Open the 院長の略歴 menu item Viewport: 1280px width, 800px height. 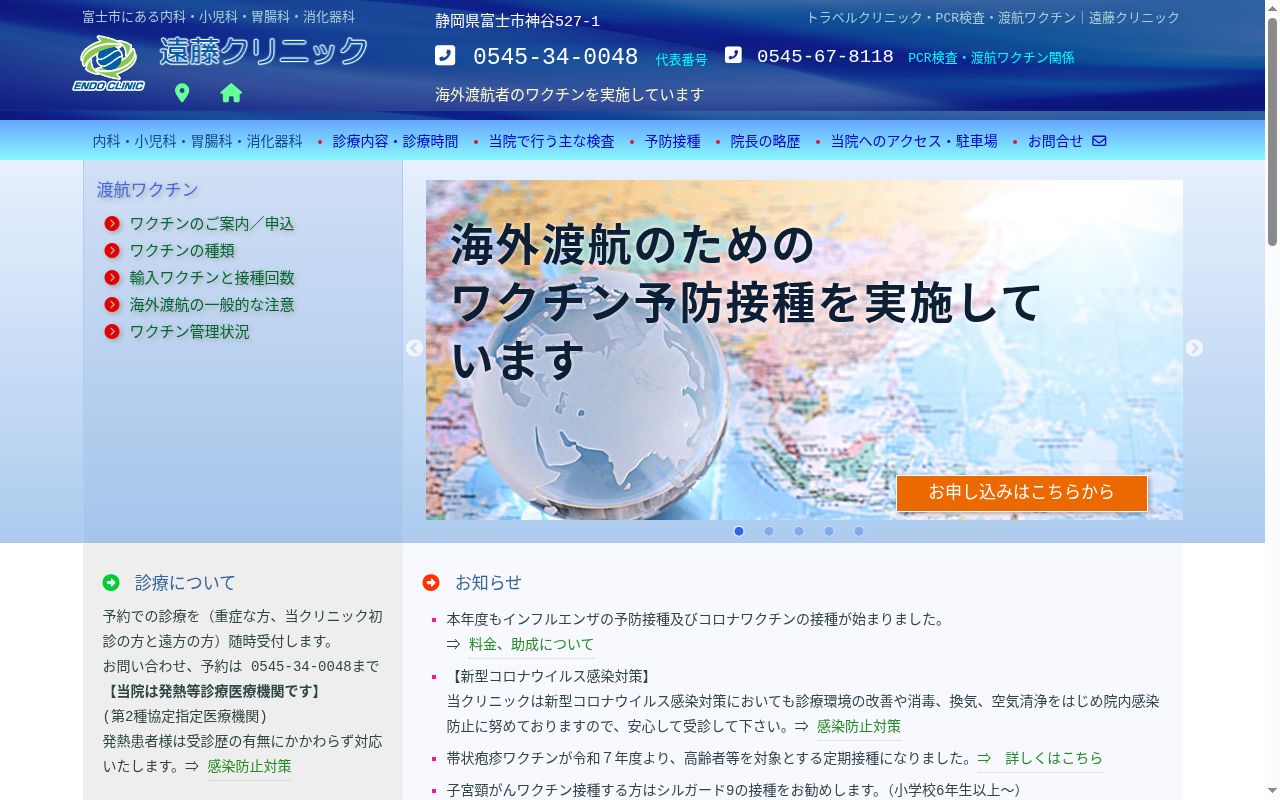765,141
